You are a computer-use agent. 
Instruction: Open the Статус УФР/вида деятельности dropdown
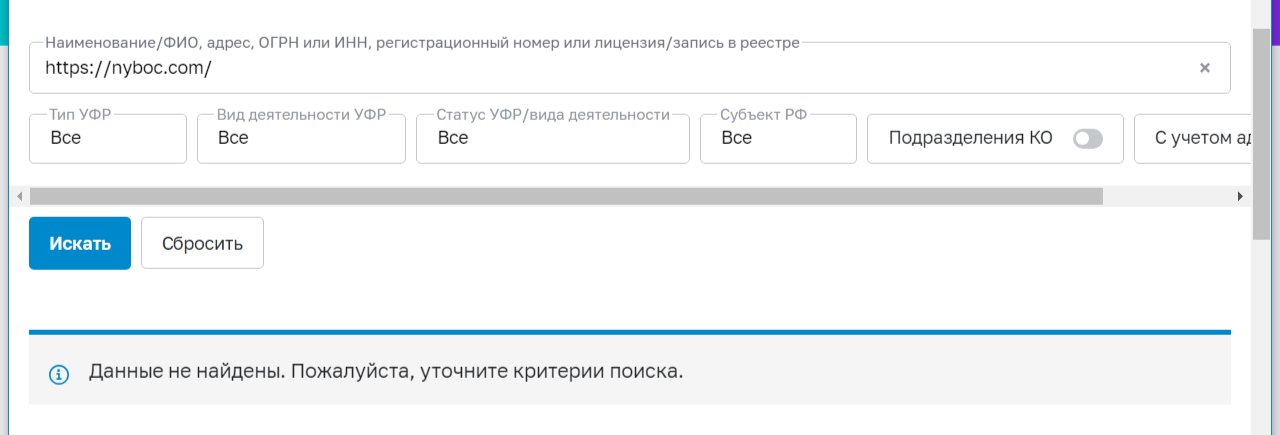552,139
